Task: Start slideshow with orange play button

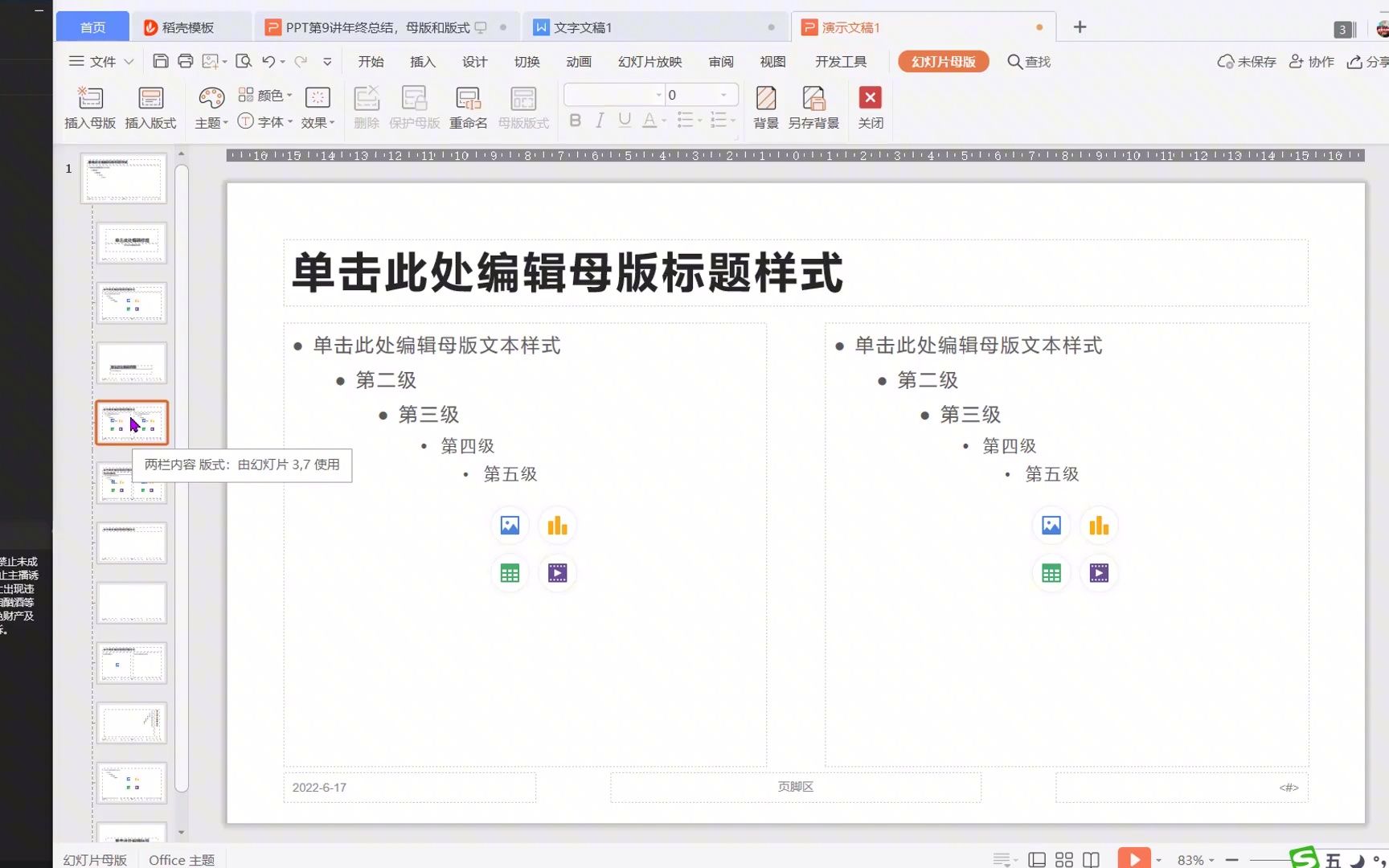Action: click(1134, 858)
